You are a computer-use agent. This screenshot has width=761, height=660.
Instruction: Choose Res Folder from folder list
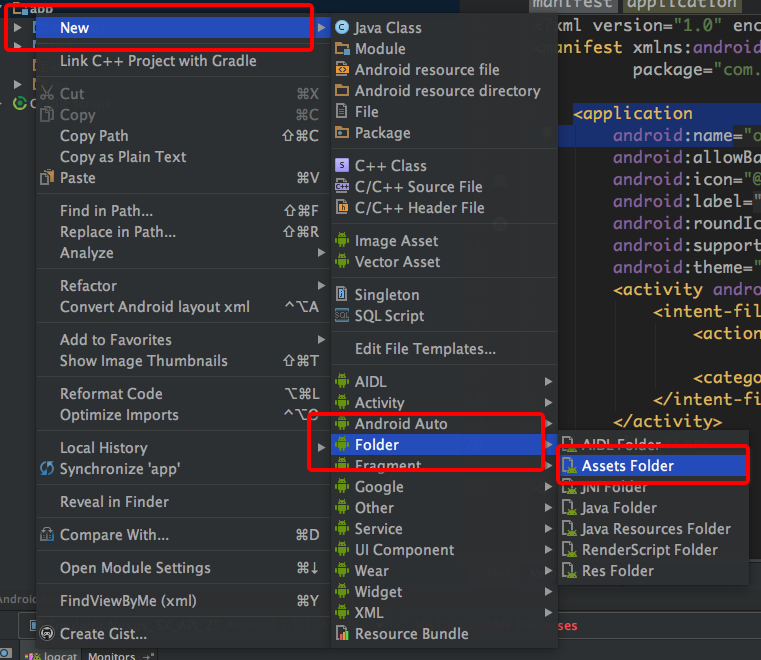pos(617,571)
